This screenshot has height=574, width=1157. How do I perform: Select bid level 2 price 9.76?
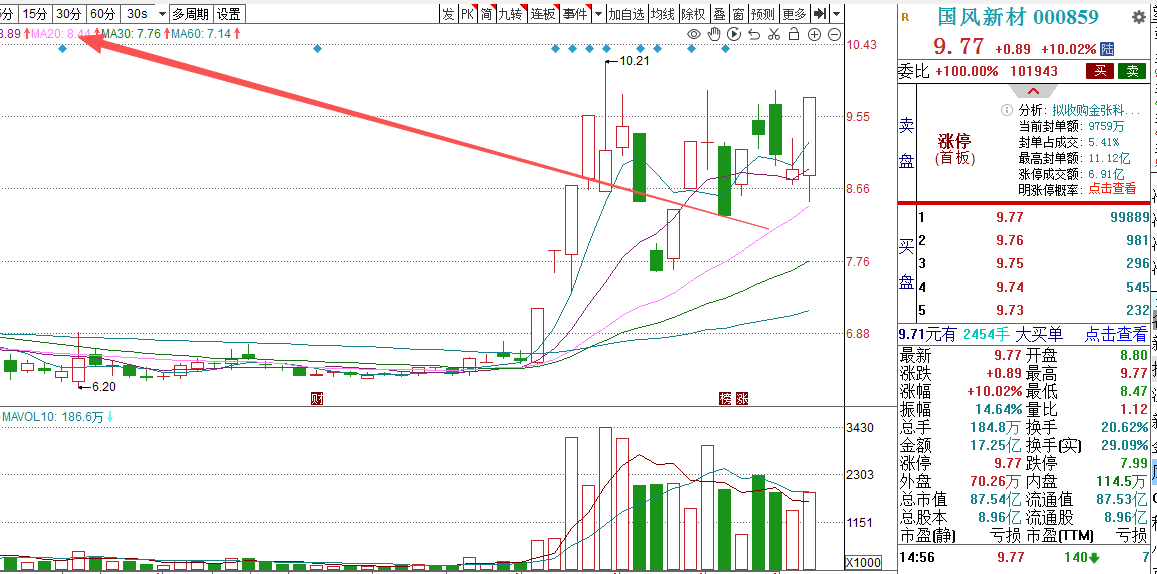tap(1012, 241)
